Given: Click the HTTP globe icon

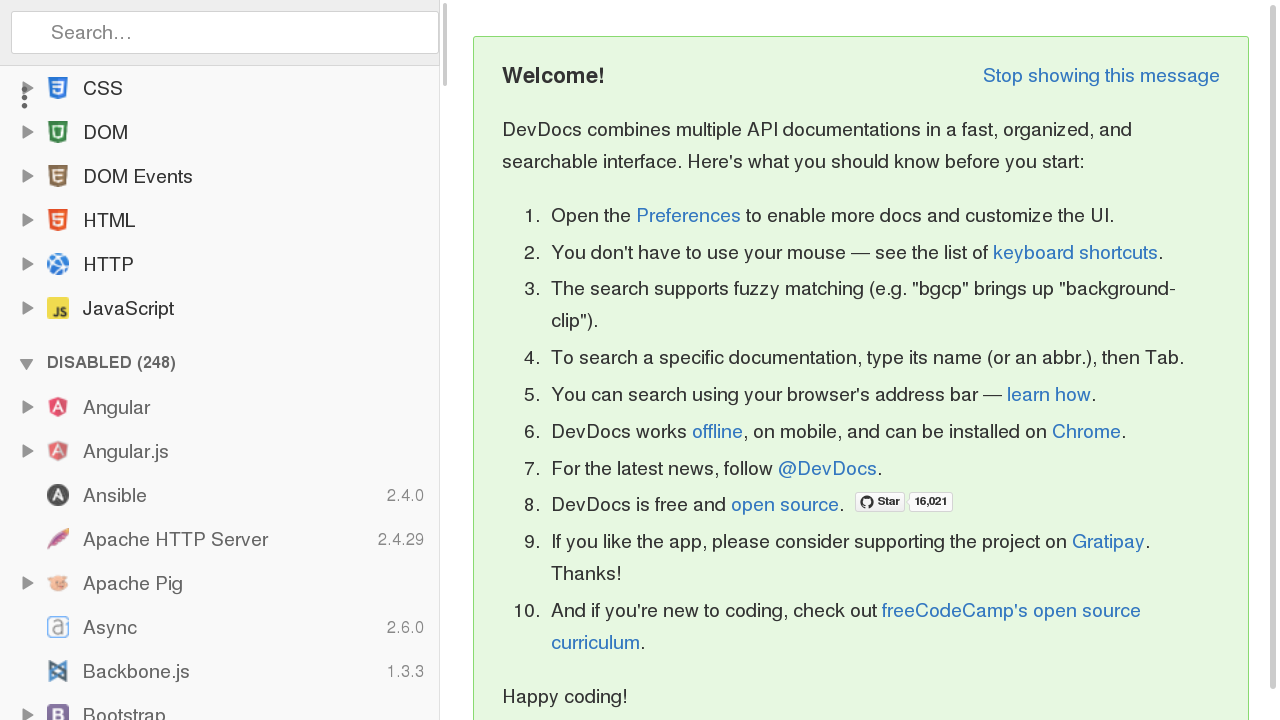Looking at the screenshot, I should [x=58, y=264].
